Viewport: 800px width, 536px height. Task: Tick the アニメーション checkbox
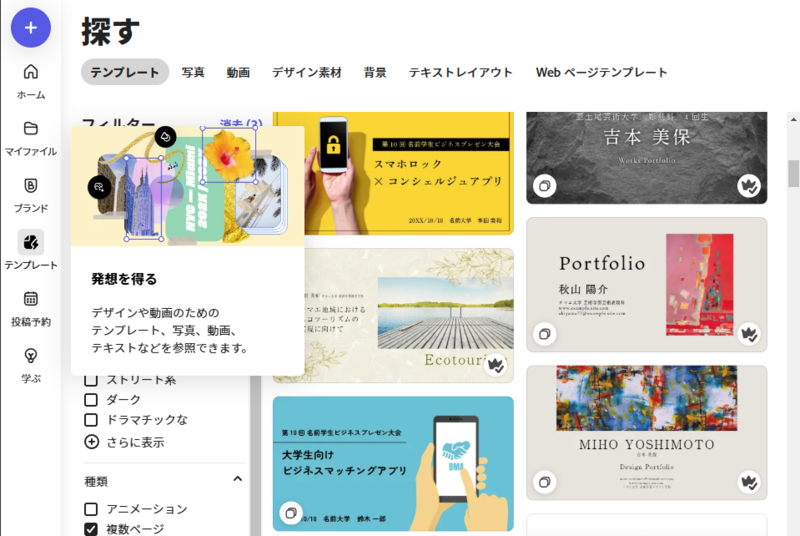click(x=91, y=509)
